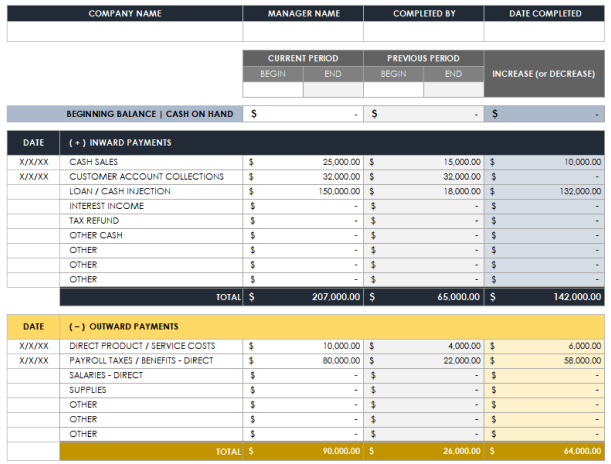
Task: Select the SUPPLIES label
Action: [88, 390]
